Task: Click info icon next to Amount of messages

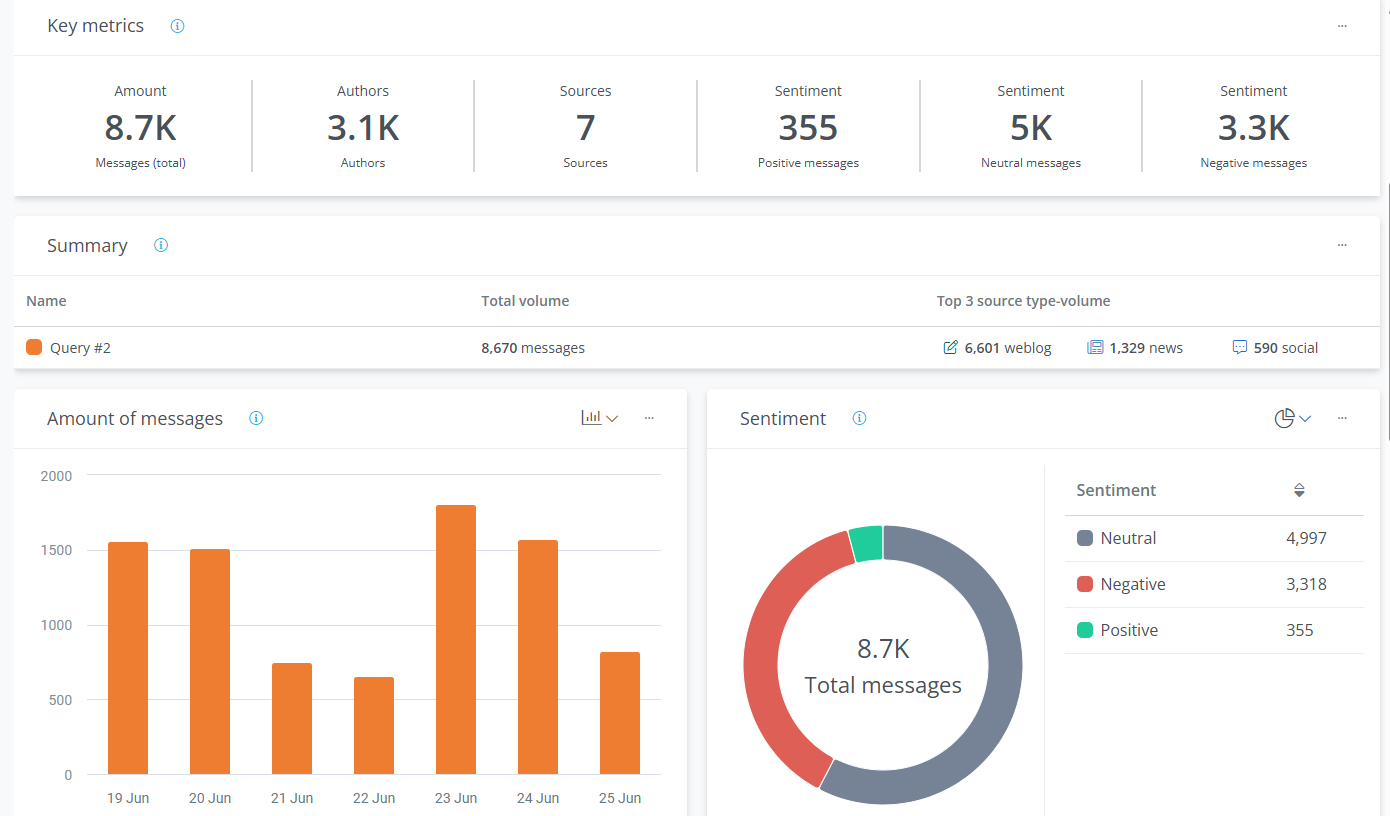Action: click(x=256, y=418)
